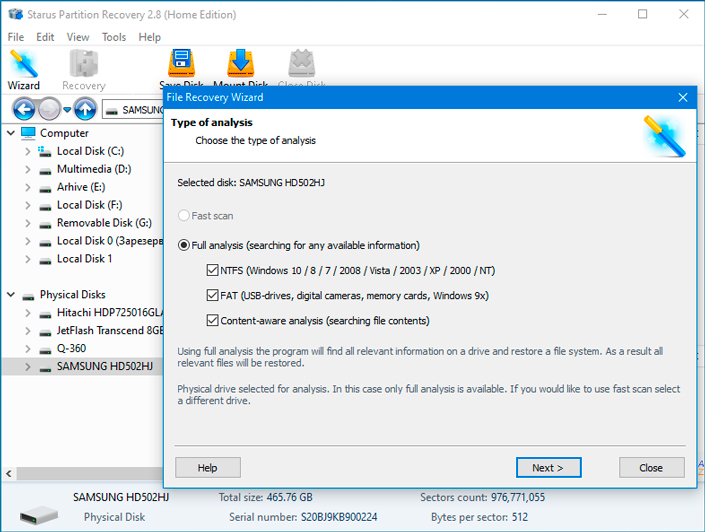Collapse the Computer tree node
Screen dimensions: 705x532
click(x=11, y=133)
